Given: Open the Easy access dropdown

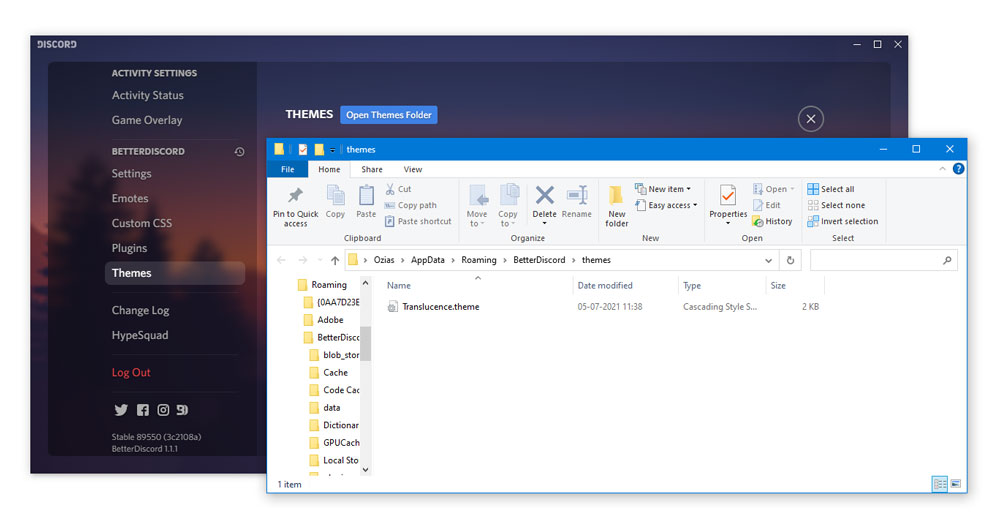Looking at the screenshot, I should click(x=666, y=205).
